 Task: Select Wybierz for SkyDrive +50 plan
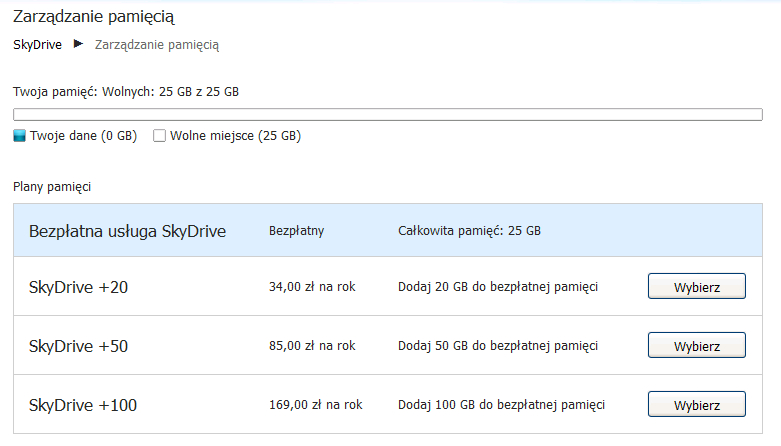click(696, 345)
